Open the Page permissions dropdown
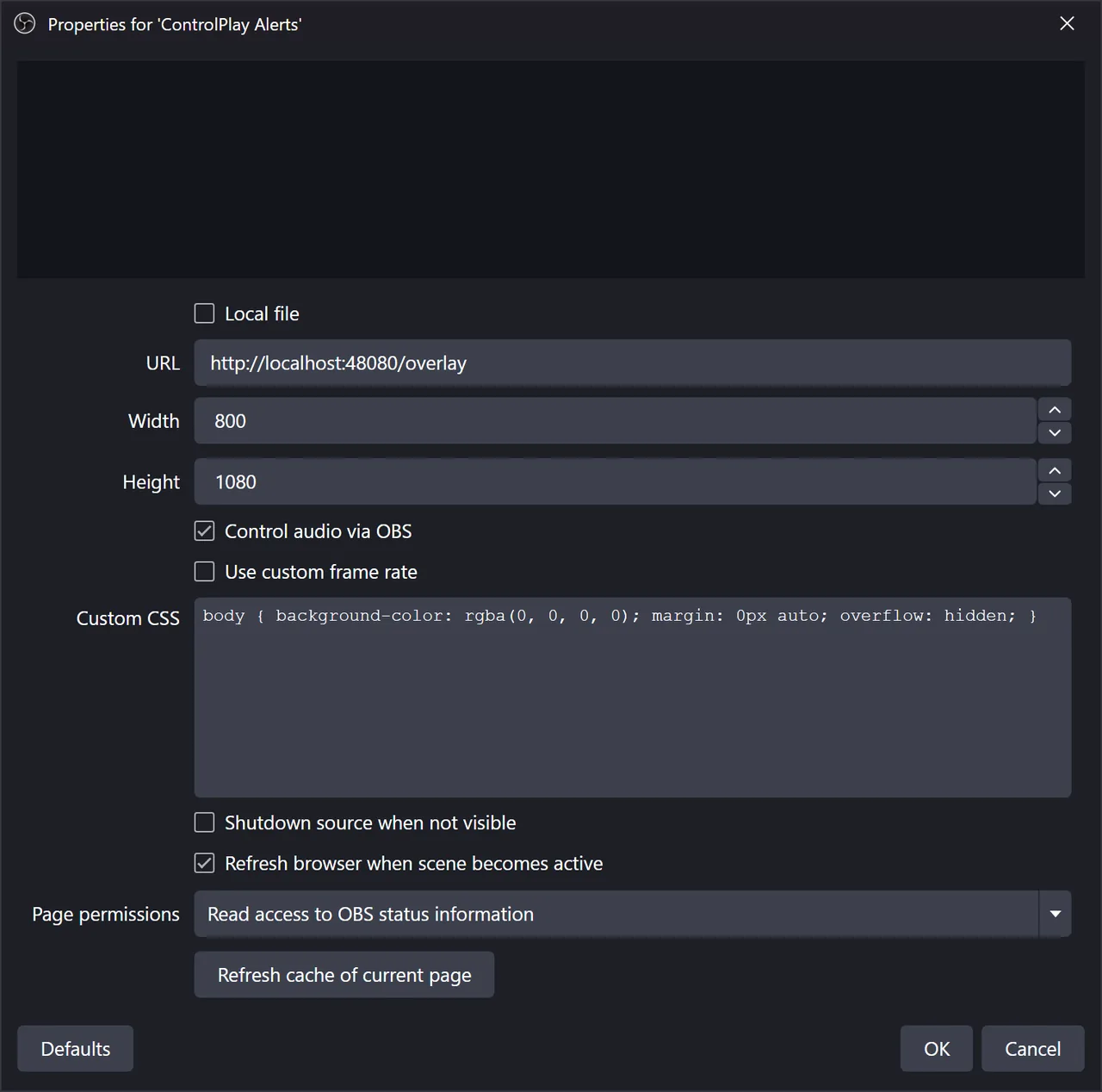 pyautogui.click(x=633, y=914)
